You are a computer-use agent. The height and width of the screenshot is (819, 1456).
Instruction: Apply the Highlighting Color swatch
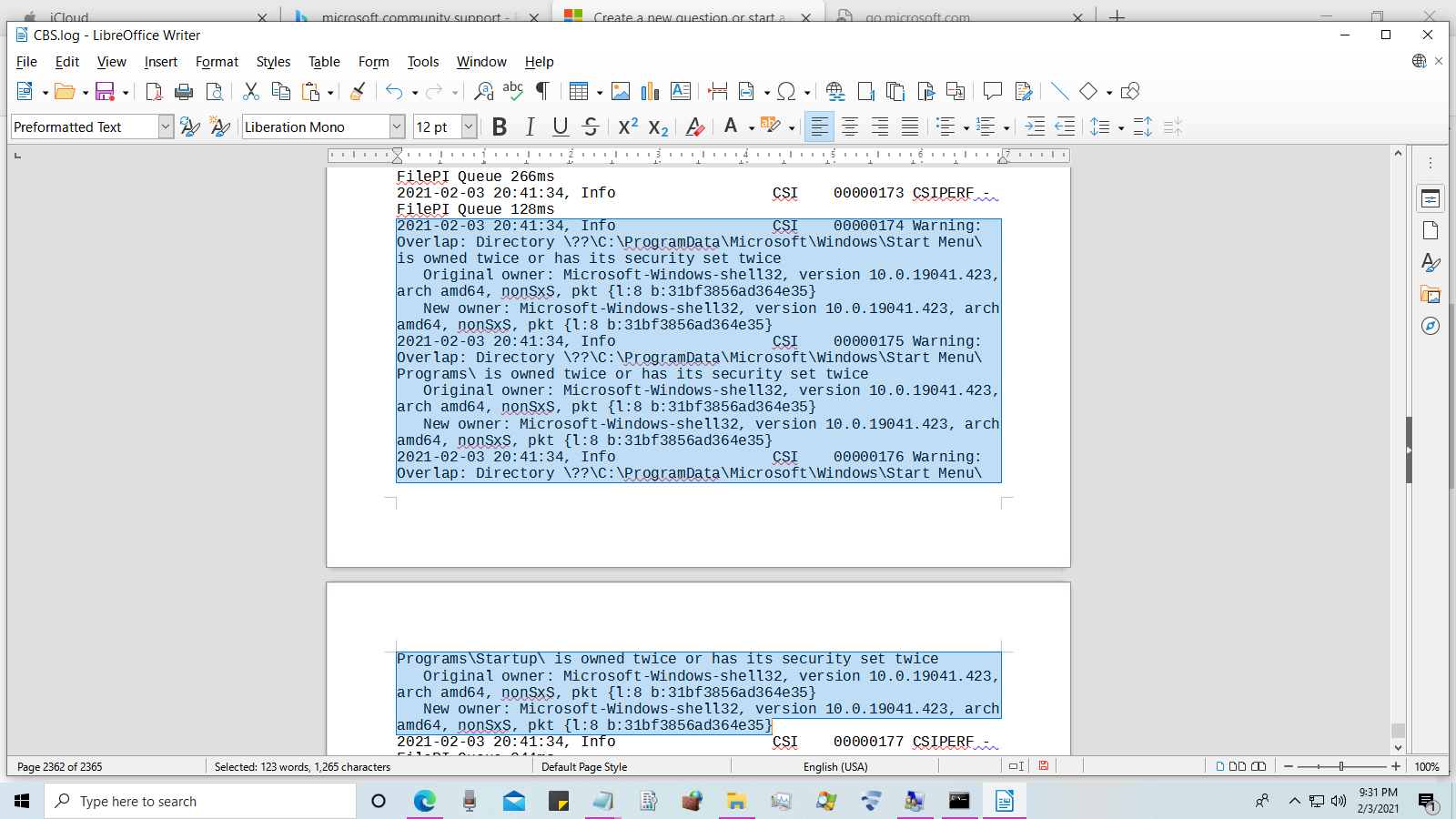click(771, 127)
